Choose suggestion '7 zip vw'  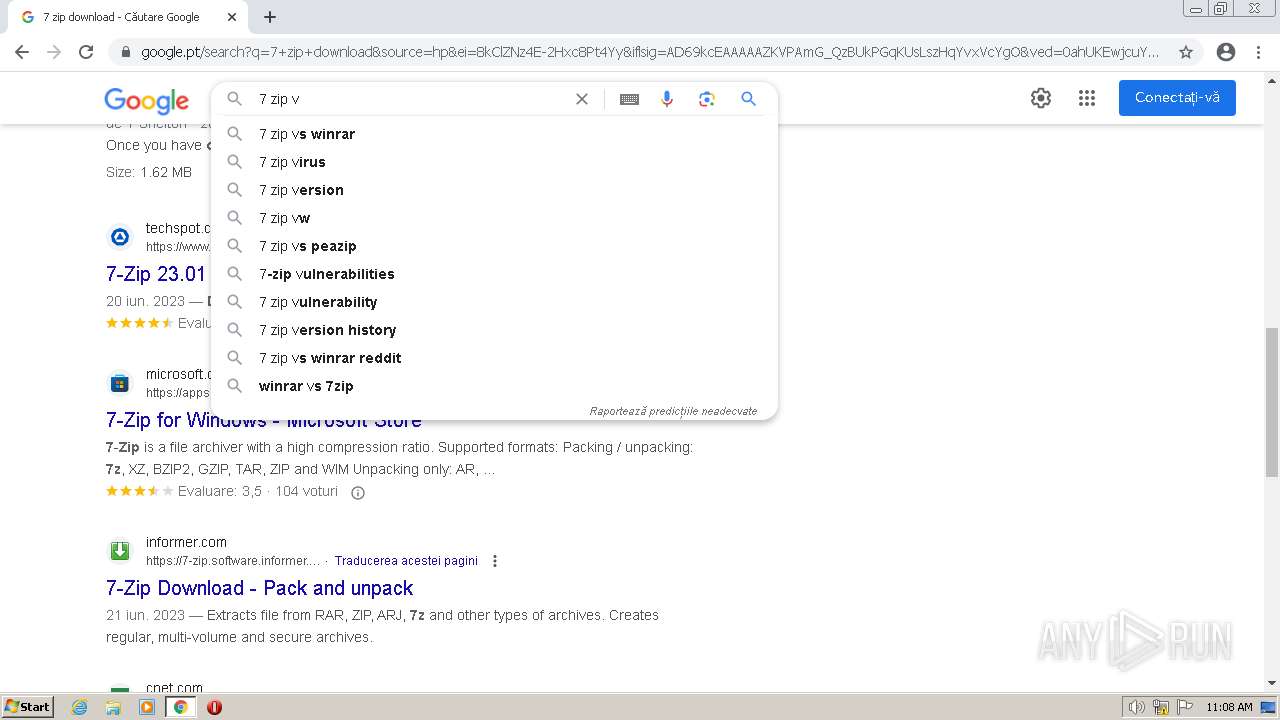click(494, 218)
